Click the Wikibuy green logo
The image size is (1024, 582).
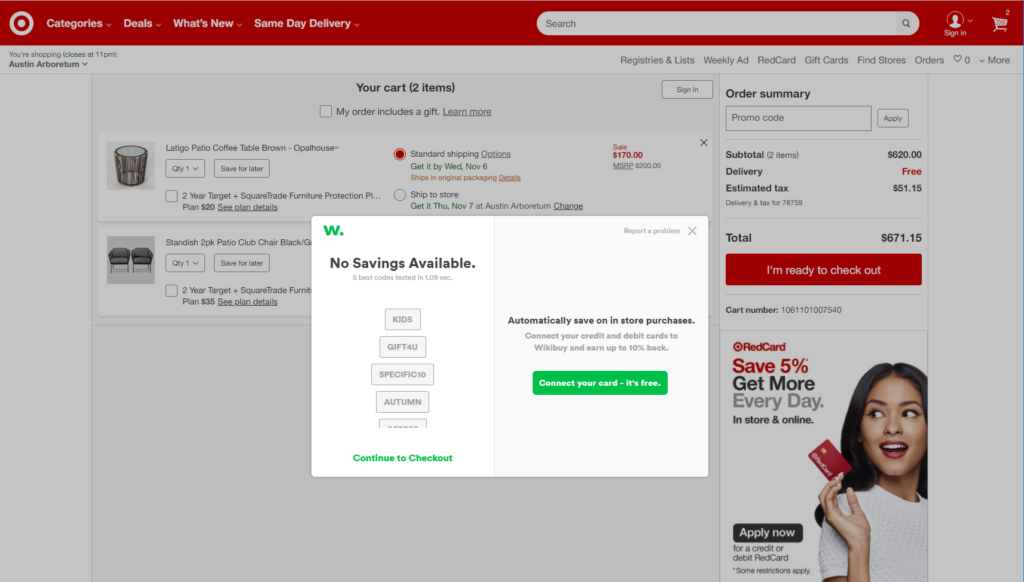click(x=333, y=231)
